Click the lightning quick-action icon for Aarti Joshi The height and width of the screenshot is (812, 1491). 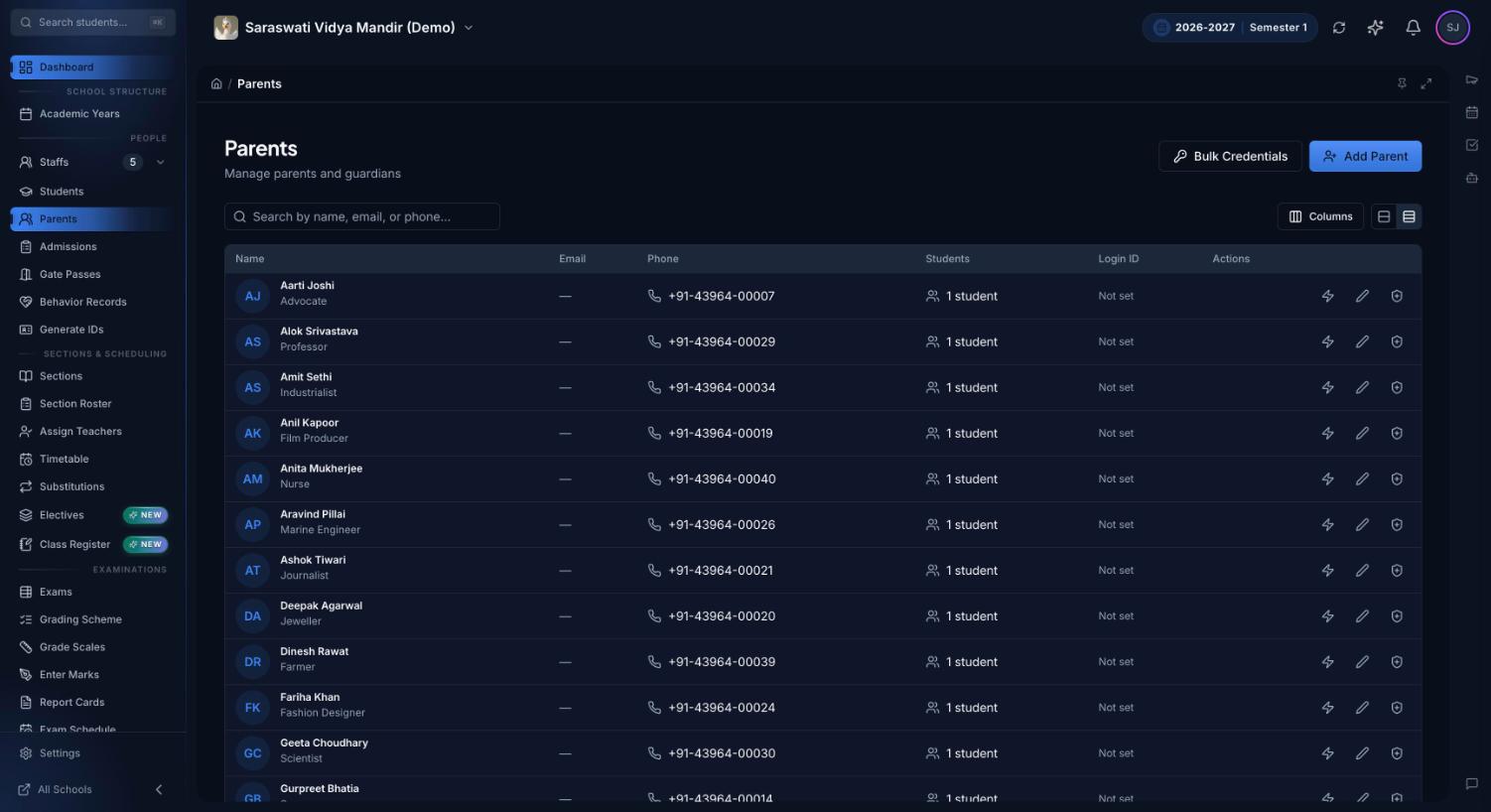click(x=1327, y=296)
